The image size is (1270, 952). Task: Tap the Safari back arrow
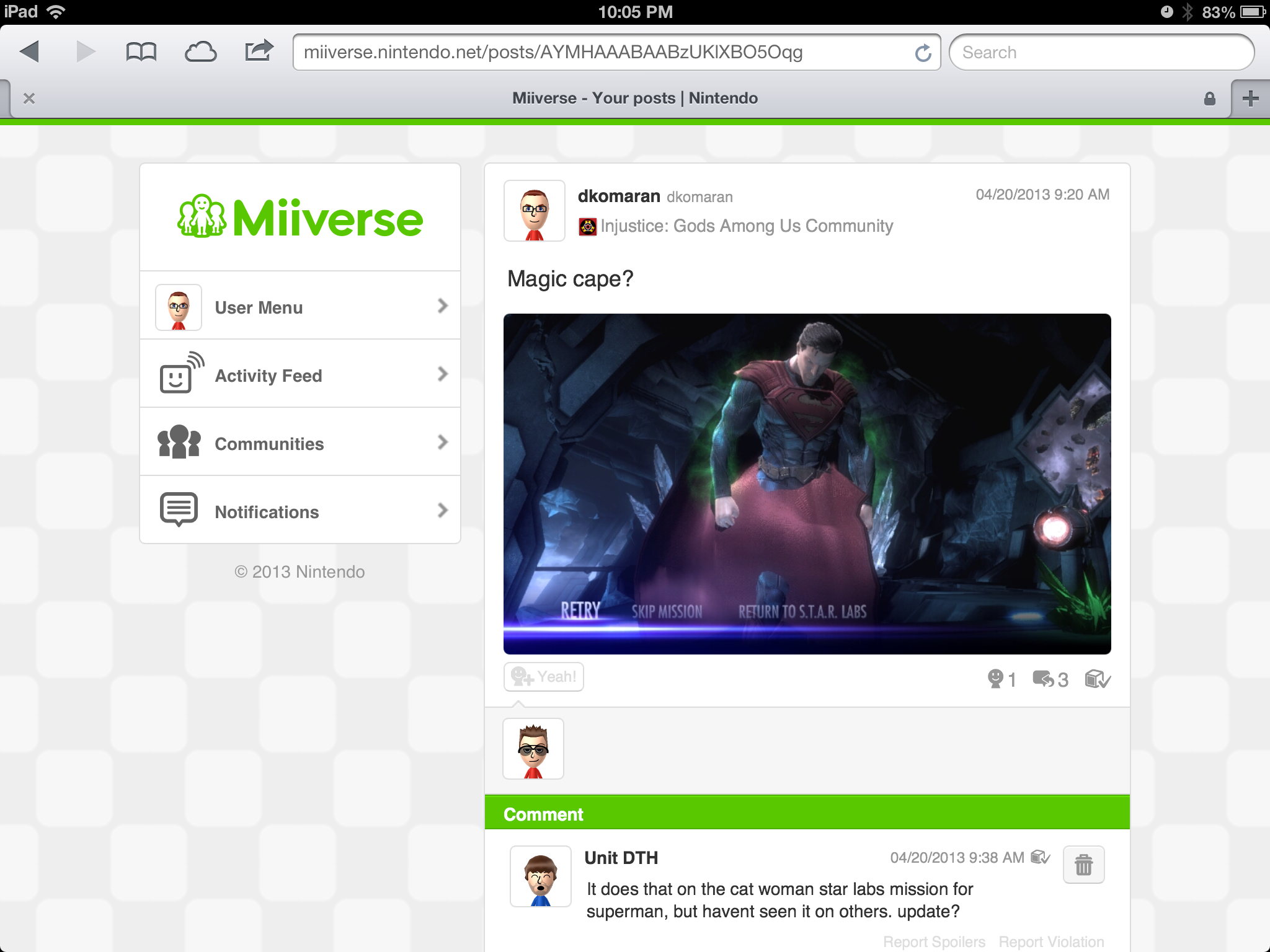pyautogui.click(x=29, y=52)
